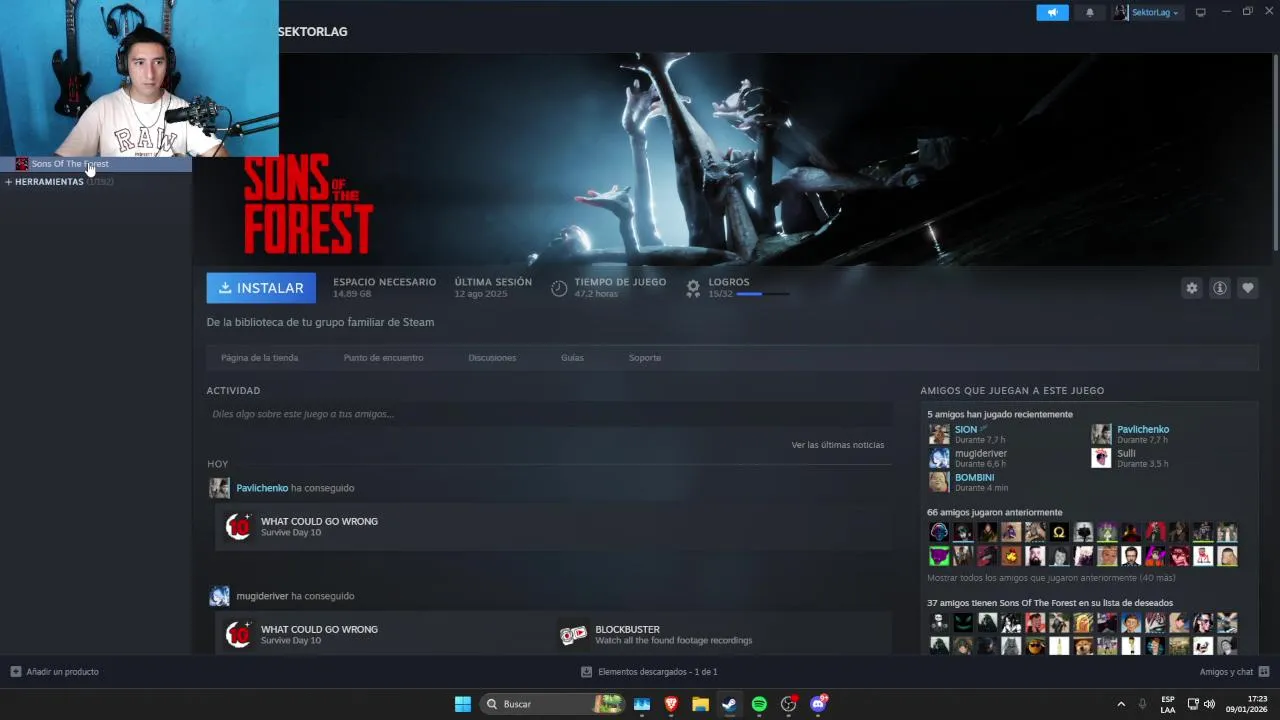The image size is (1280, 720).
Task: Open OBS Studio from taskbar
Action: 789,704
